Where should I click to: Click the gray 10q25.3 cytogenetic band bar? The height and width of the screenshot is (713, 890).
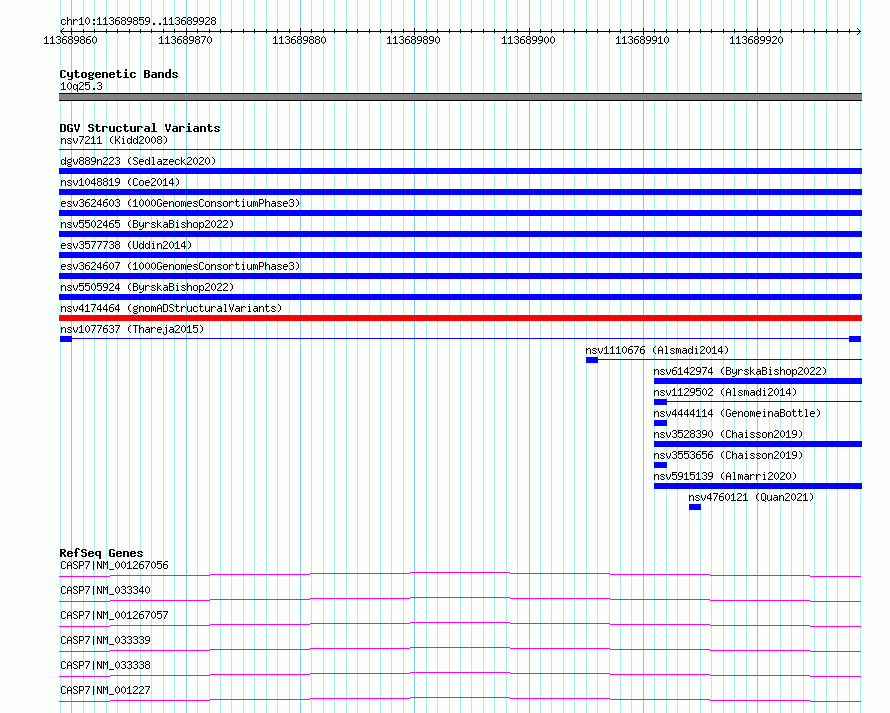tap(460, 97)
